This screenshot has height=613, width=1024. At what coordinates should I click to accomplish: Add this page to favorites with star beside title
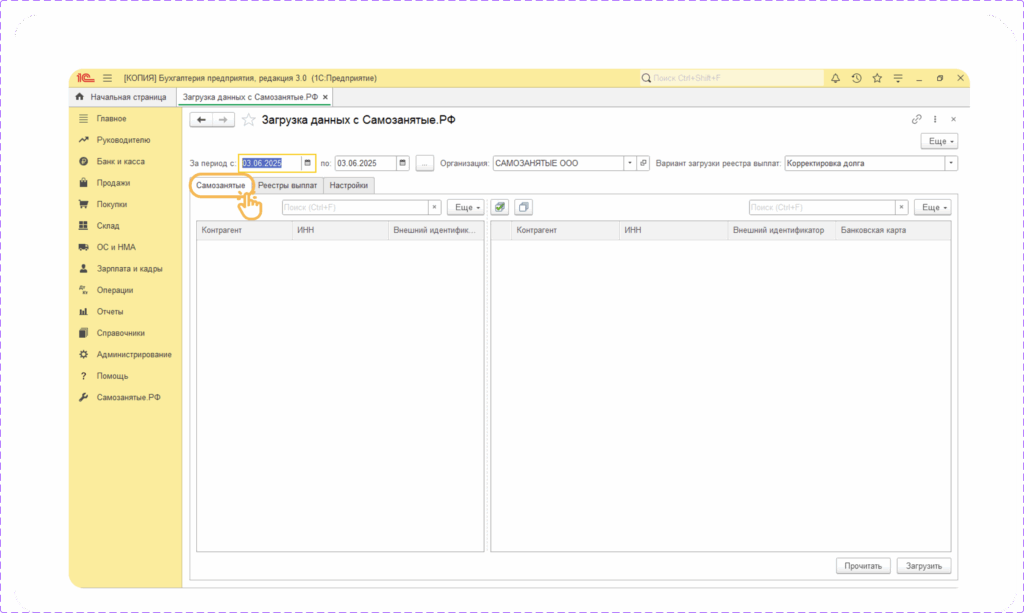pos(249,120)
